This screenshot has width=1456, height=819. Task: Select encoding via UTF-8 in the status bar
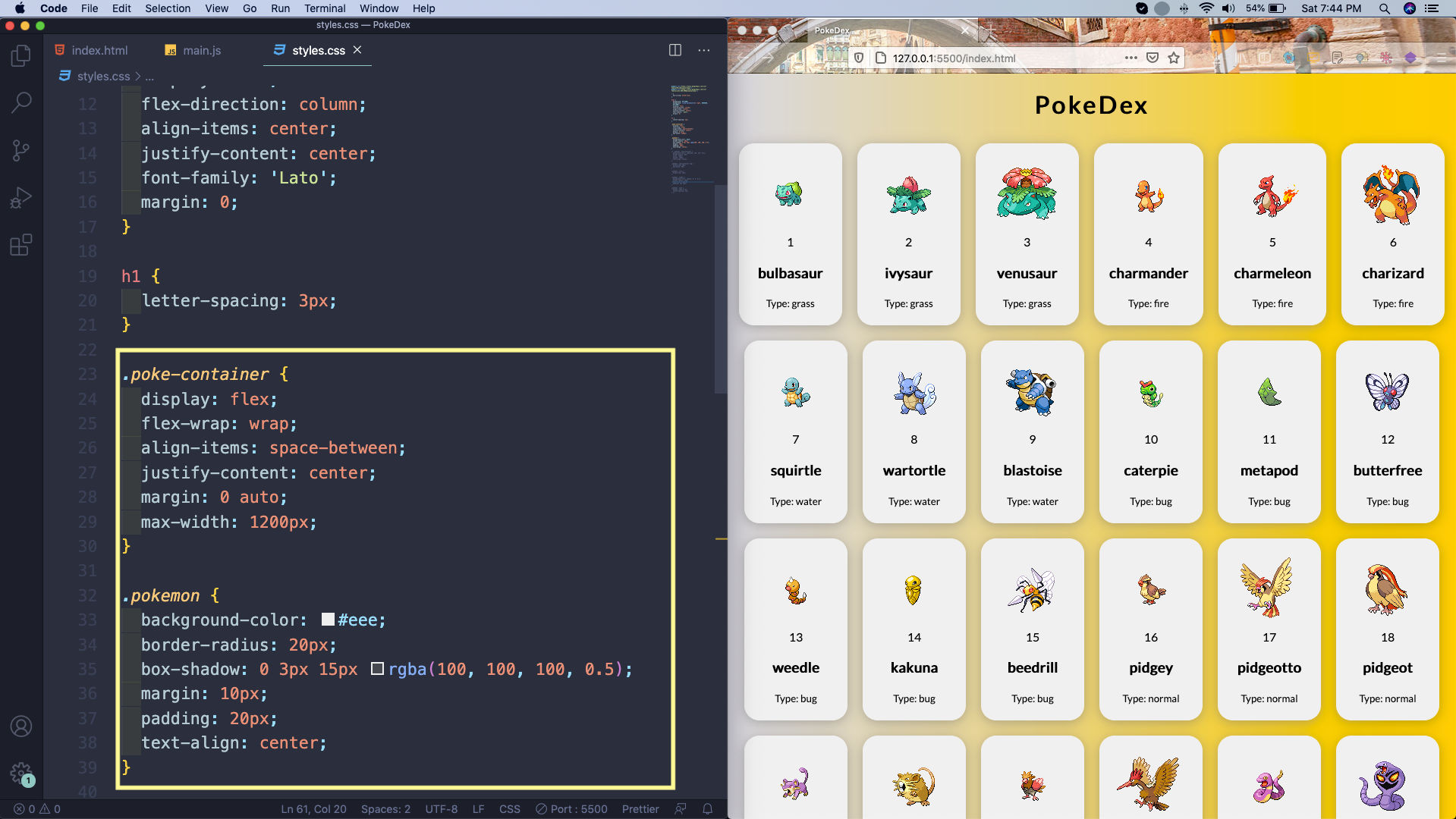[x=442, y=809]
